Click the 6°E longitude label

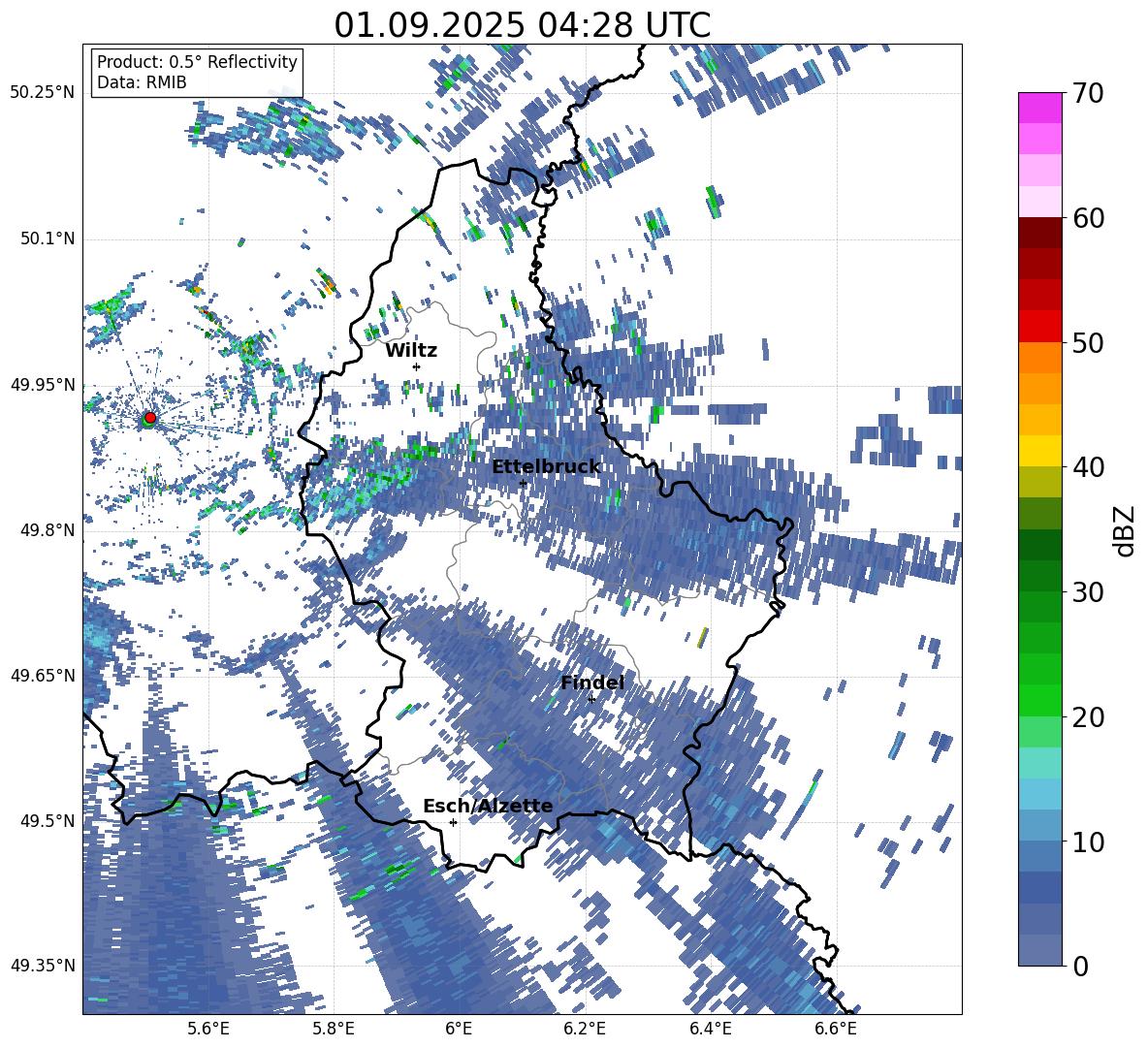[x=459, y=1029]
